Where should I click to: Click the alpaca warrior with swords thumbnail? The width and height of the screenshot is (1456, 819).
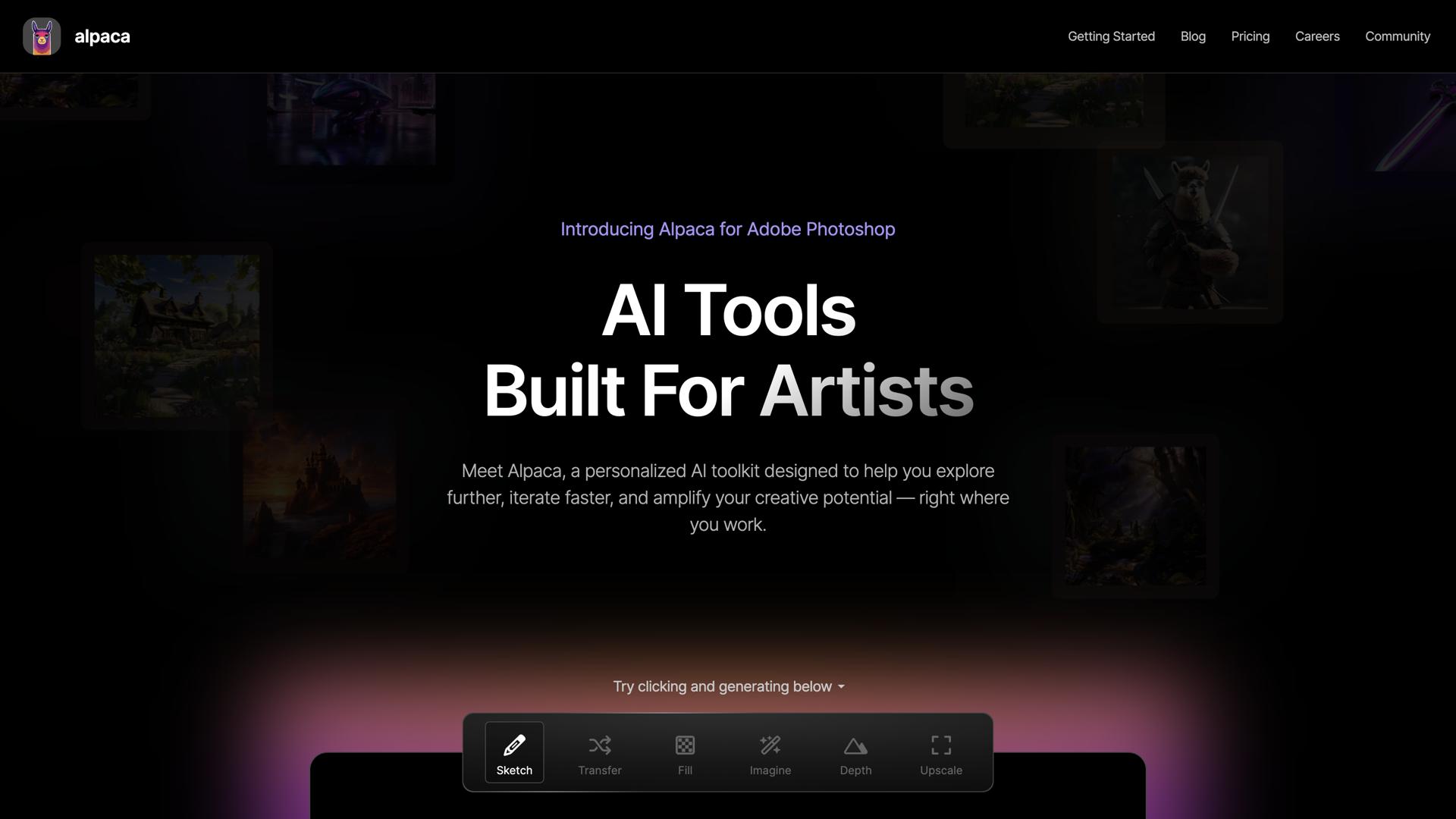pos(1189,232)
